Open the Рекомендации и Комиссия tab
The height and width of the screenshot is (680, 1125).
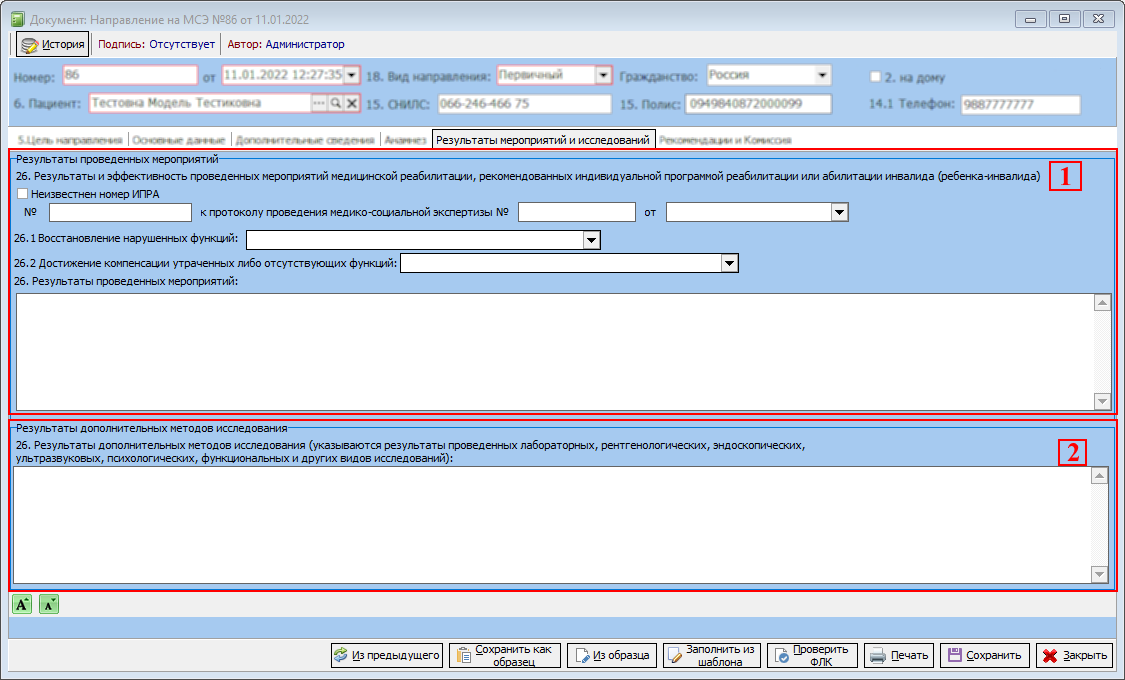coord(725,140)
